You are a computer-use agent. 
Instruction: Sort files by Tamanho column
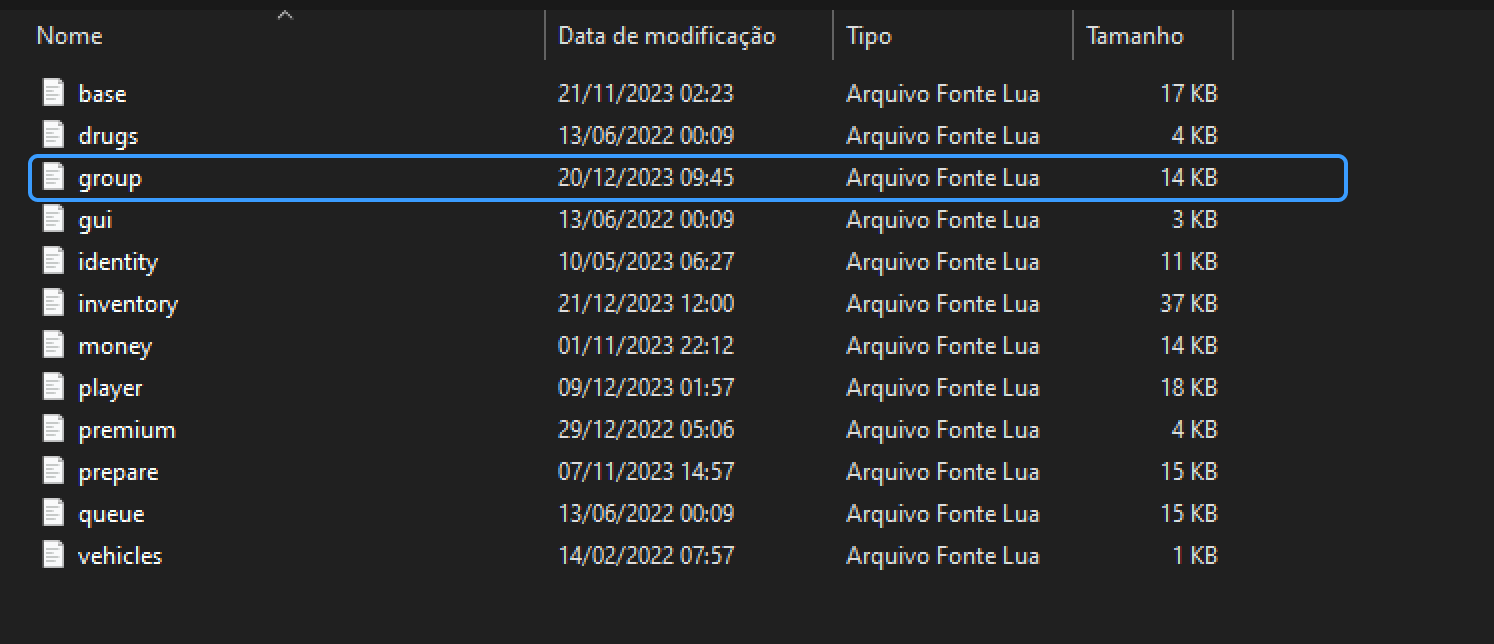1134,36
